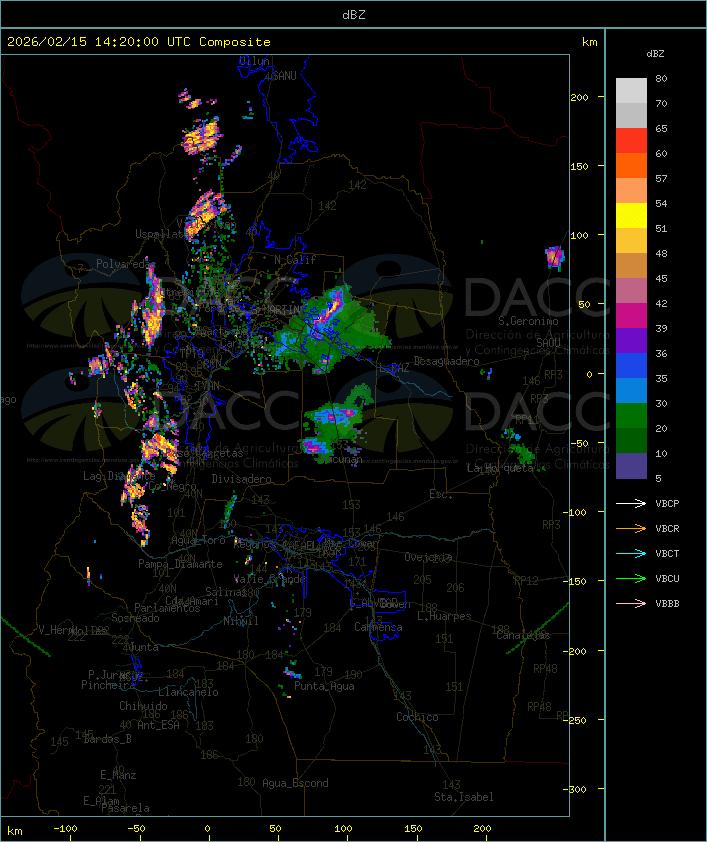Click the VBCT legend label

[x=667, y=554]
